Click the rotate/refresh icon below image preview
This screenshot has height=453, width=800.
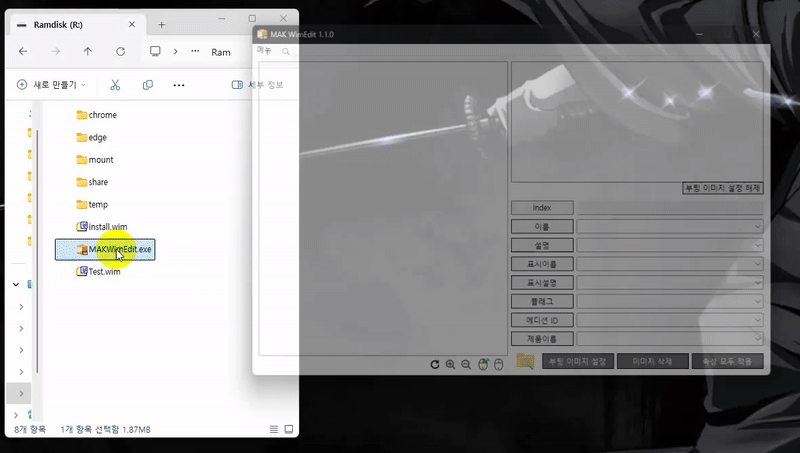(435, 364)
